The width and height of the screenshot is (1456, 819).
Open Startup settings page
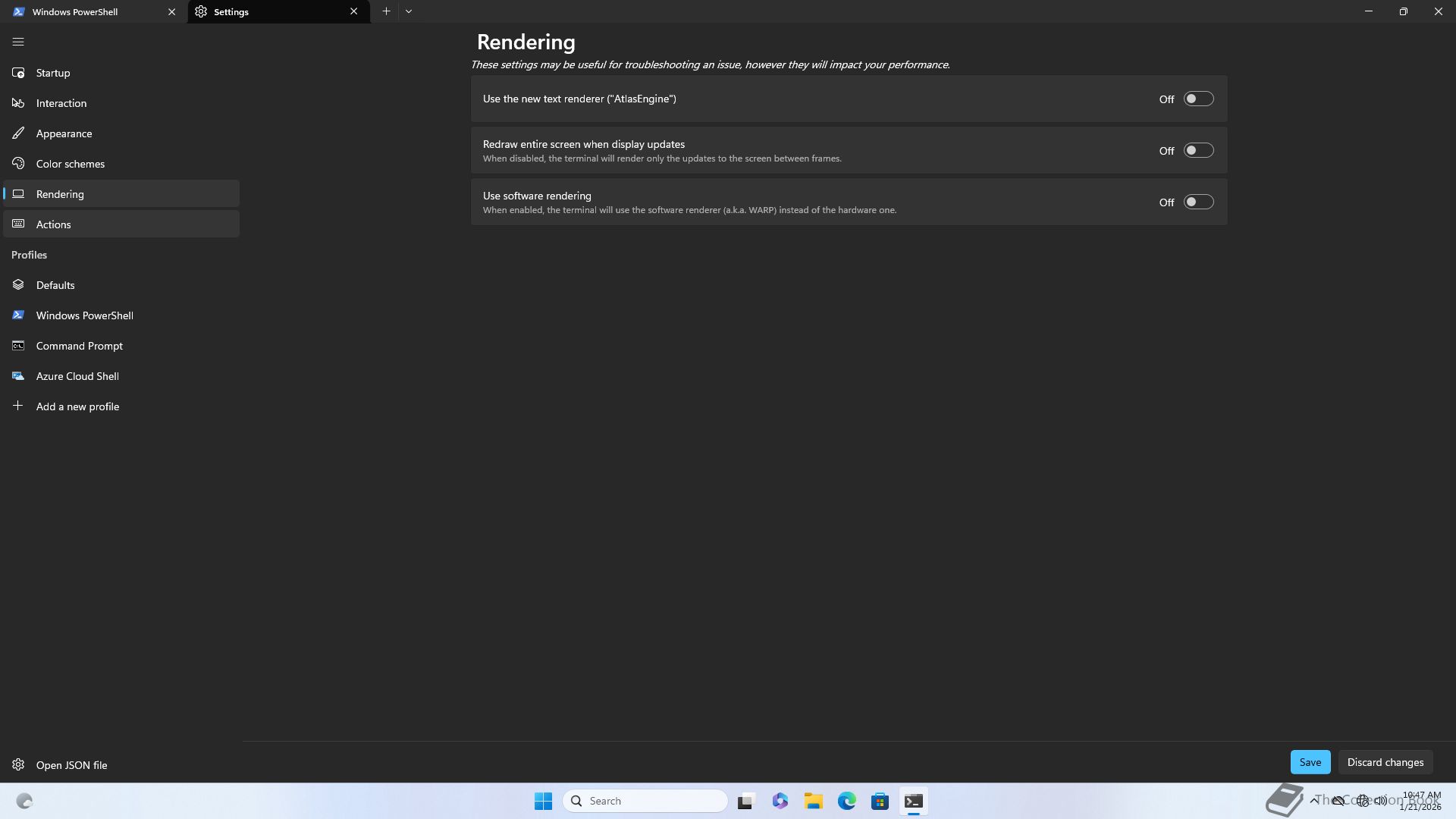coord(53,73)
